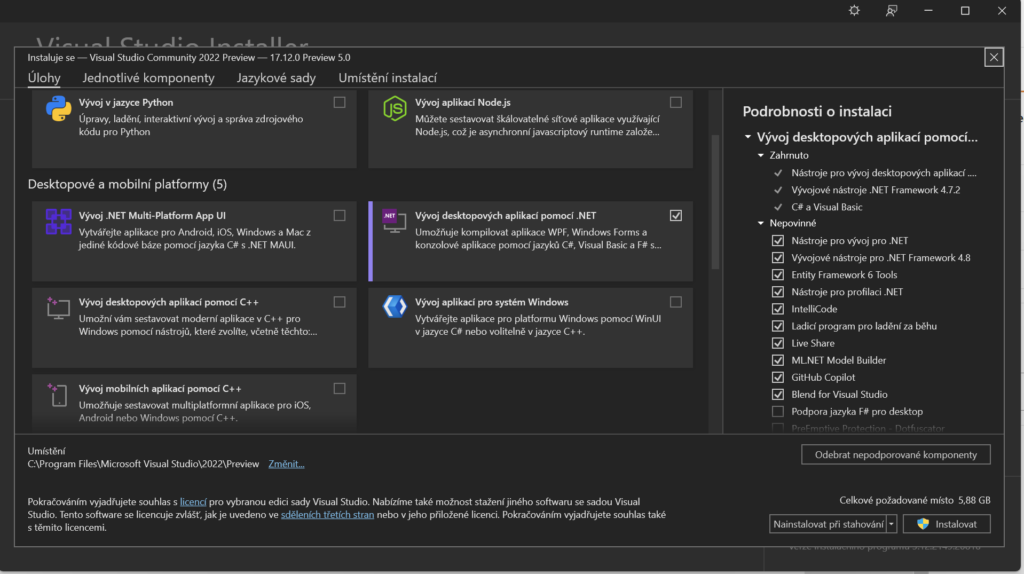Switch to the Jednotlivé komponenty tab
Viewport: 1024px width, 574px height.
point(148,78)
